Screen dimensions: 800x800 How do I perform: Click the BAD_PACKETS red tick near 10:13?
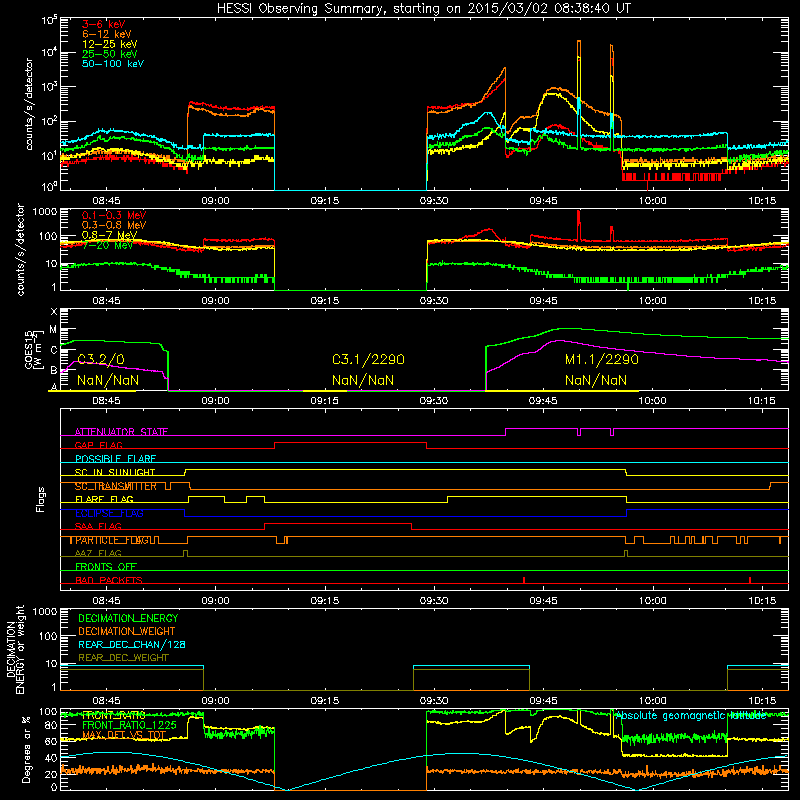tap(749, 580)
